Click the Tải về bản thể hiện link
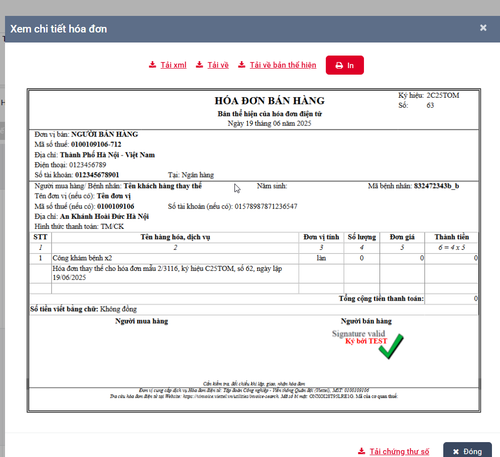This screenshot has height=457, width=500. click(283, 65)
